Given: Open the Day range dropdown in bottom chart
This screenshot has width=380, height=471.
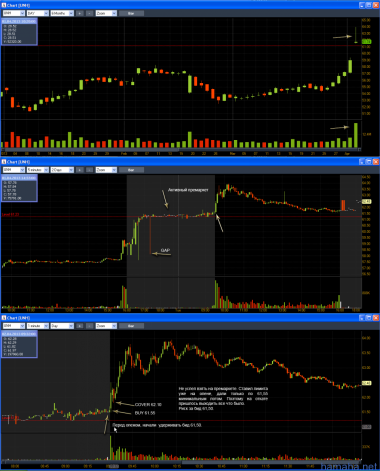Looking at the screenshot, I should [62, 326].
